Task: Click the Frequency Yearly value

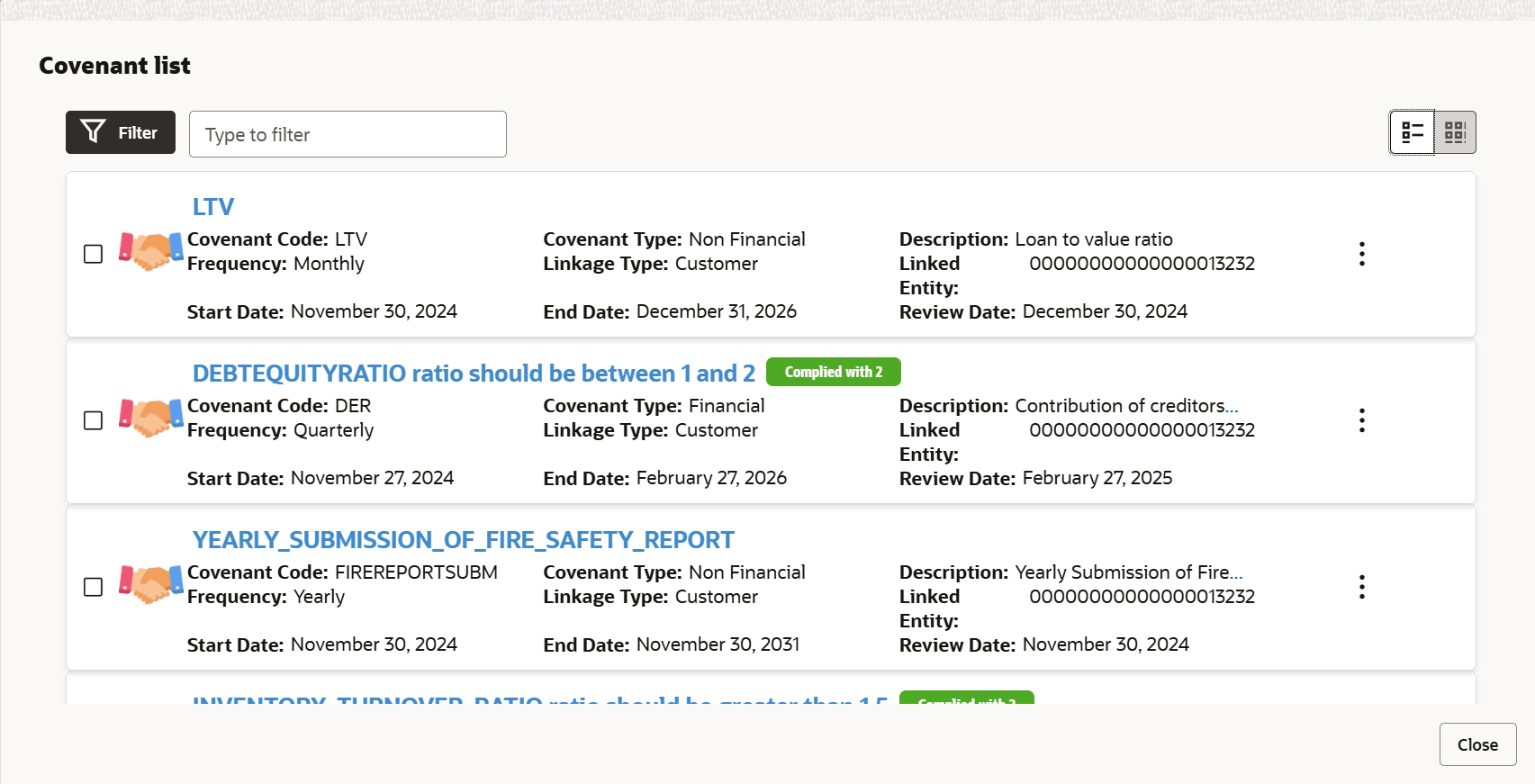Action: pyautogui.click(x=319, y=597)
